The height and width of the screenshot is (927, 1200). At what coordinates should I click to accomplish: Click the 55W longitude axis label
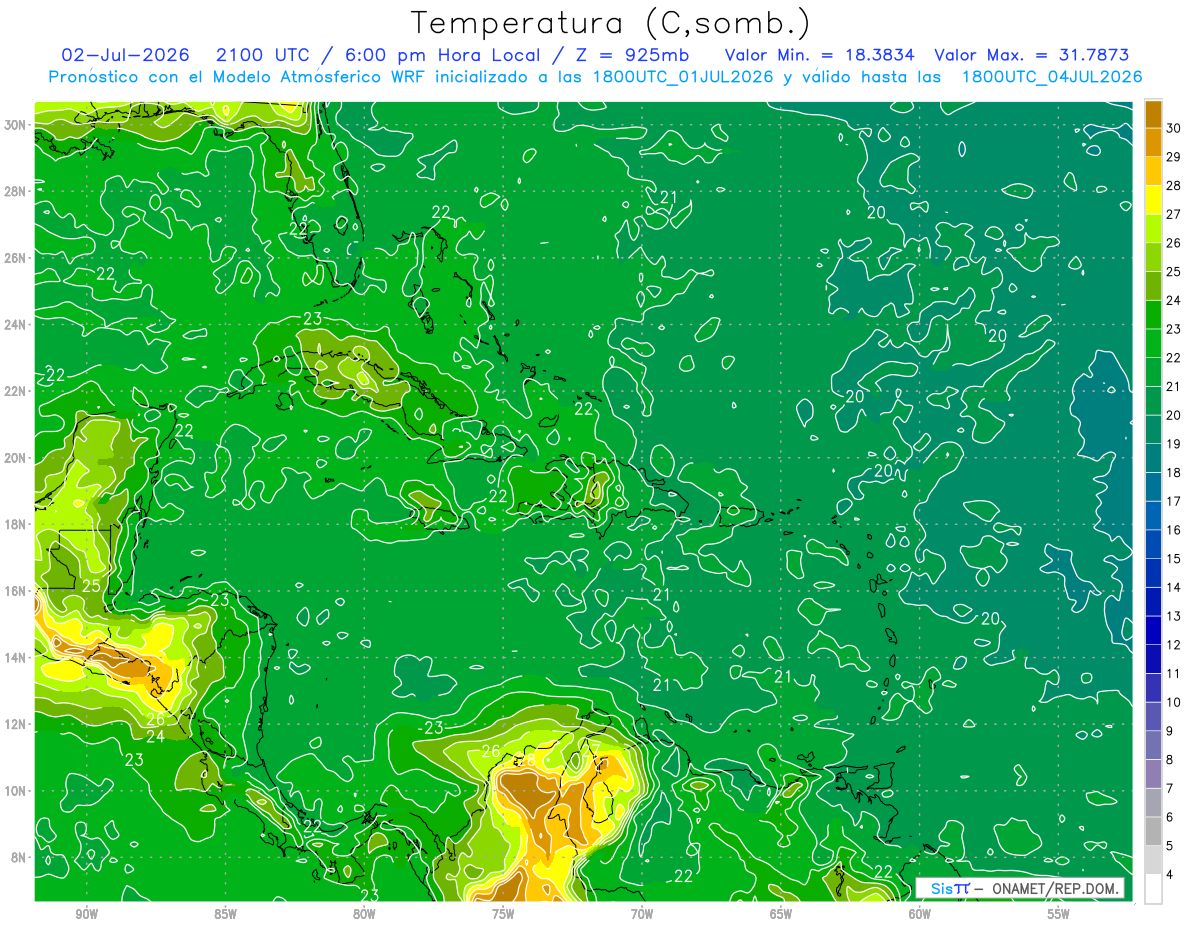point(1059,914)
